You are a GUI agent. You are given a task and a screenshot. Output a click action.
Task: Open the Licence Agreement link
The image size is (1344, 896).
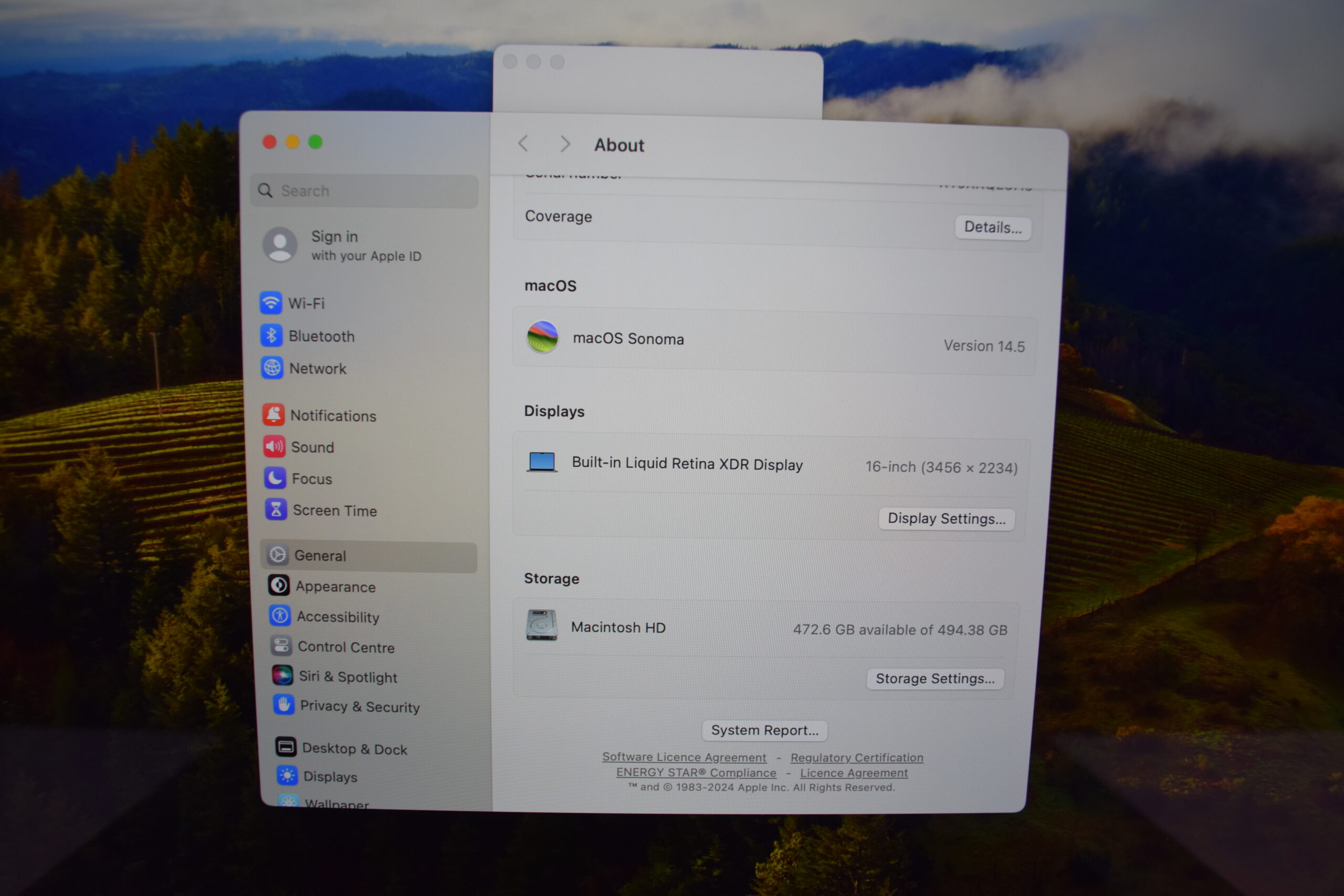854,773
